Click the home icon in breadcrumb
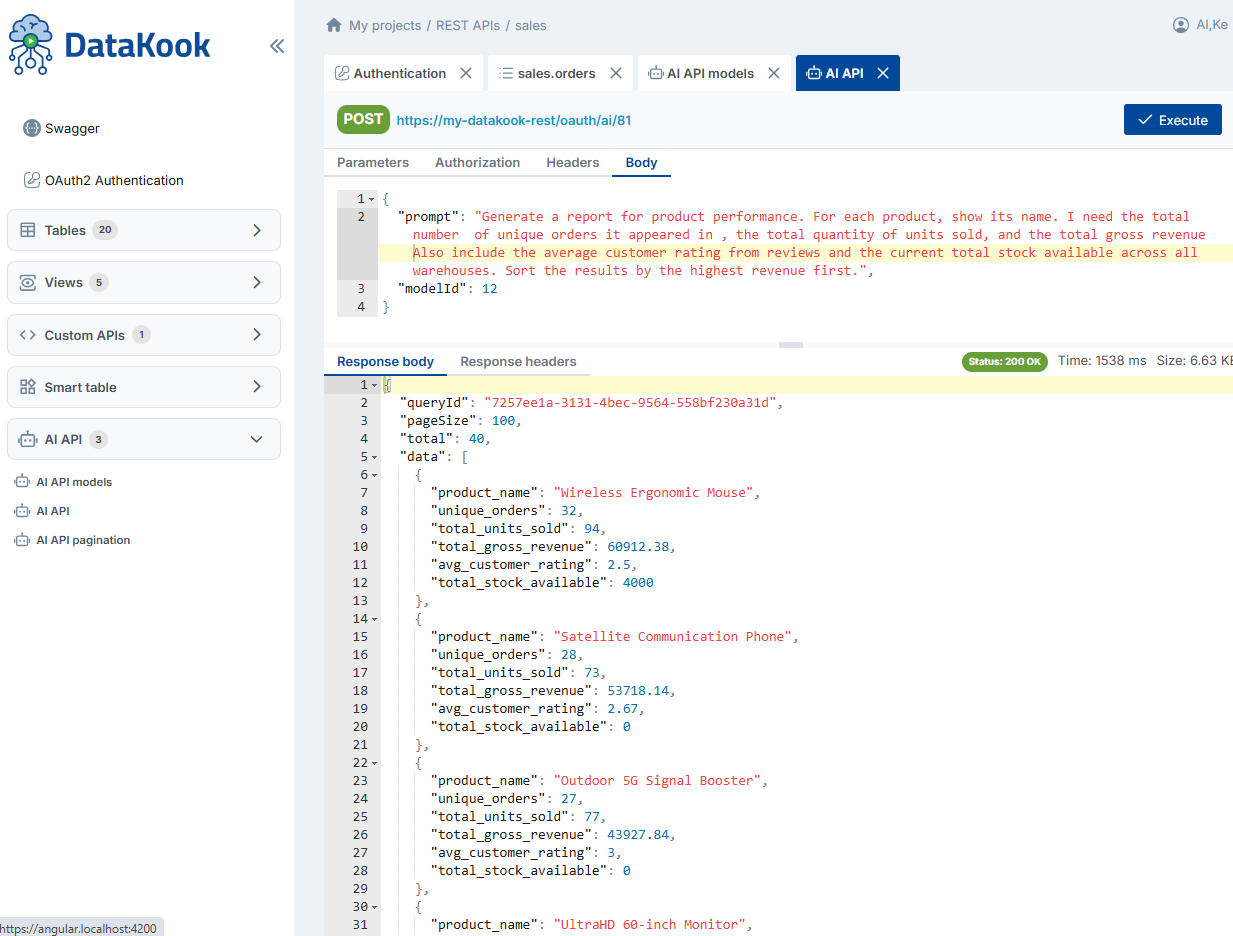Viewport: 1233px width, 936px height. pos(334,25)
